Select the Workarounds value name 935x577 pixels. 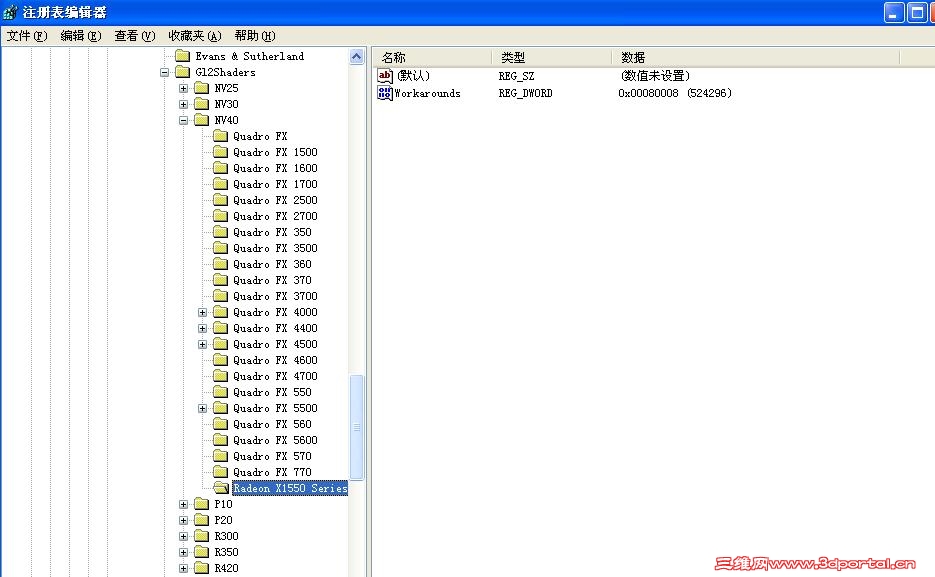(428, 94)
